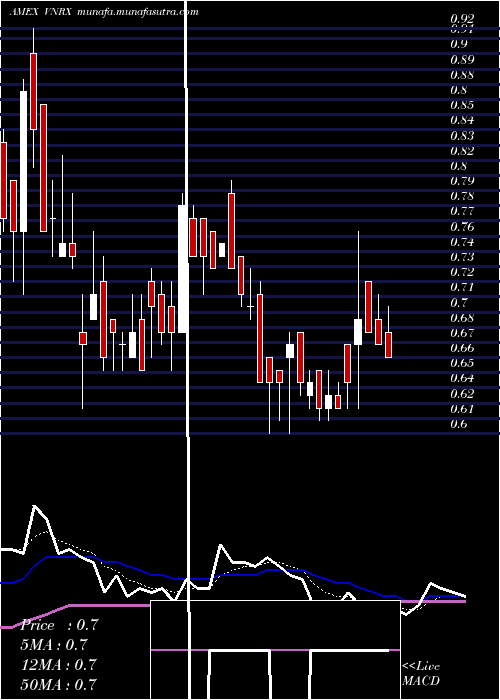
Task: Click the 0.71 price axis label
Action: click(x=462, y=287)
